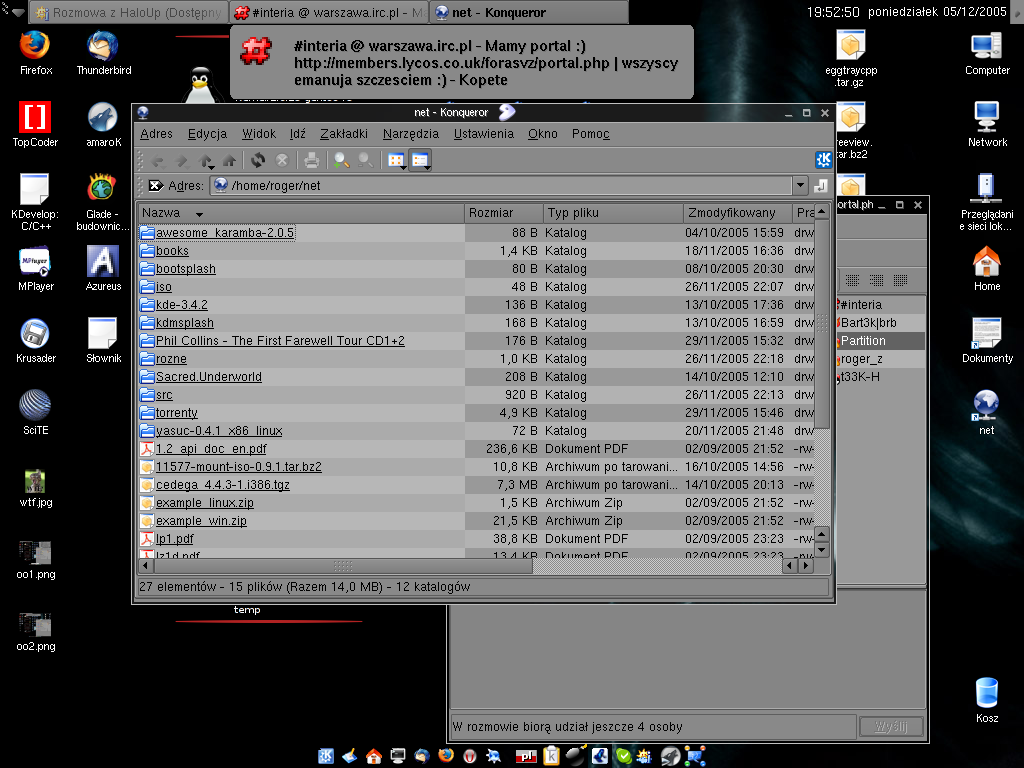Viewport: 1024px width, 768px height.
Task: Click the Back arrow in Konqueror toolbar
Action: click(157, 160)
